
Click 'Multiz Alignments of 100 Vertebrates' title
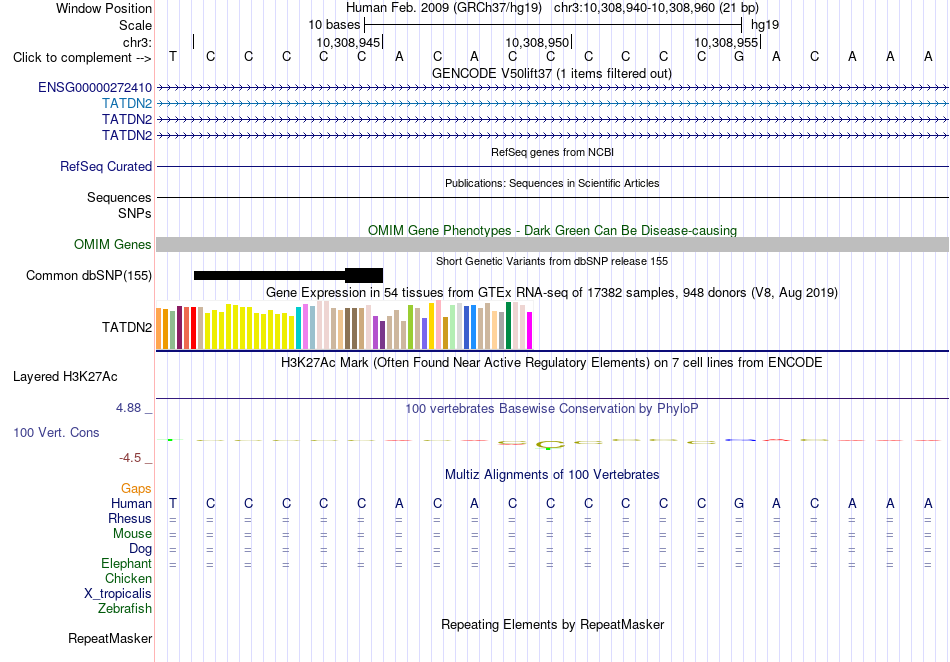pyautogui.click(x=552, y=475)
